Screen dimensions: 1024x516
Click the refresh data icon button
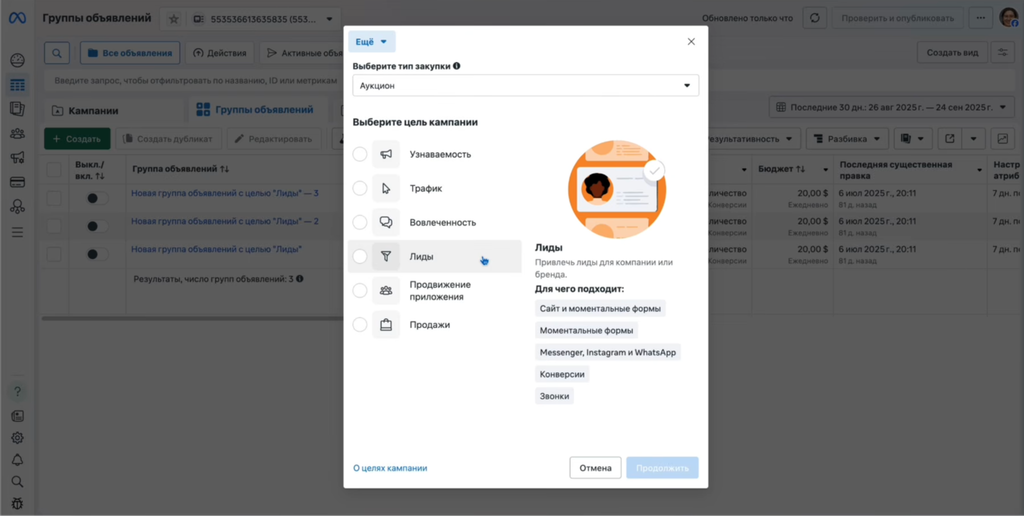[814, 18]
